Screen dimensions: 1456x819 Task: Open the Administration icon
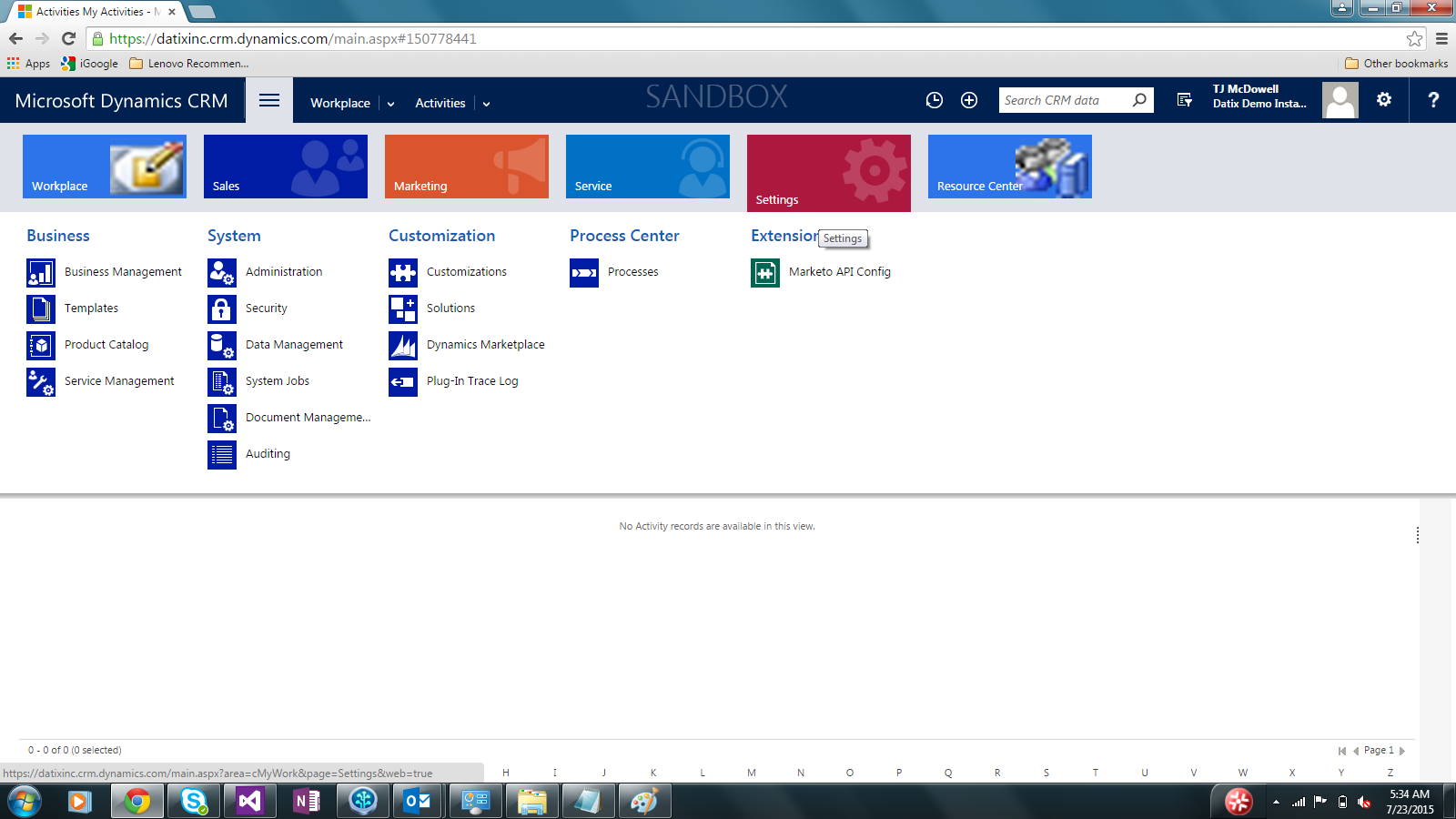pyautogui.click(x=222, y=272)
